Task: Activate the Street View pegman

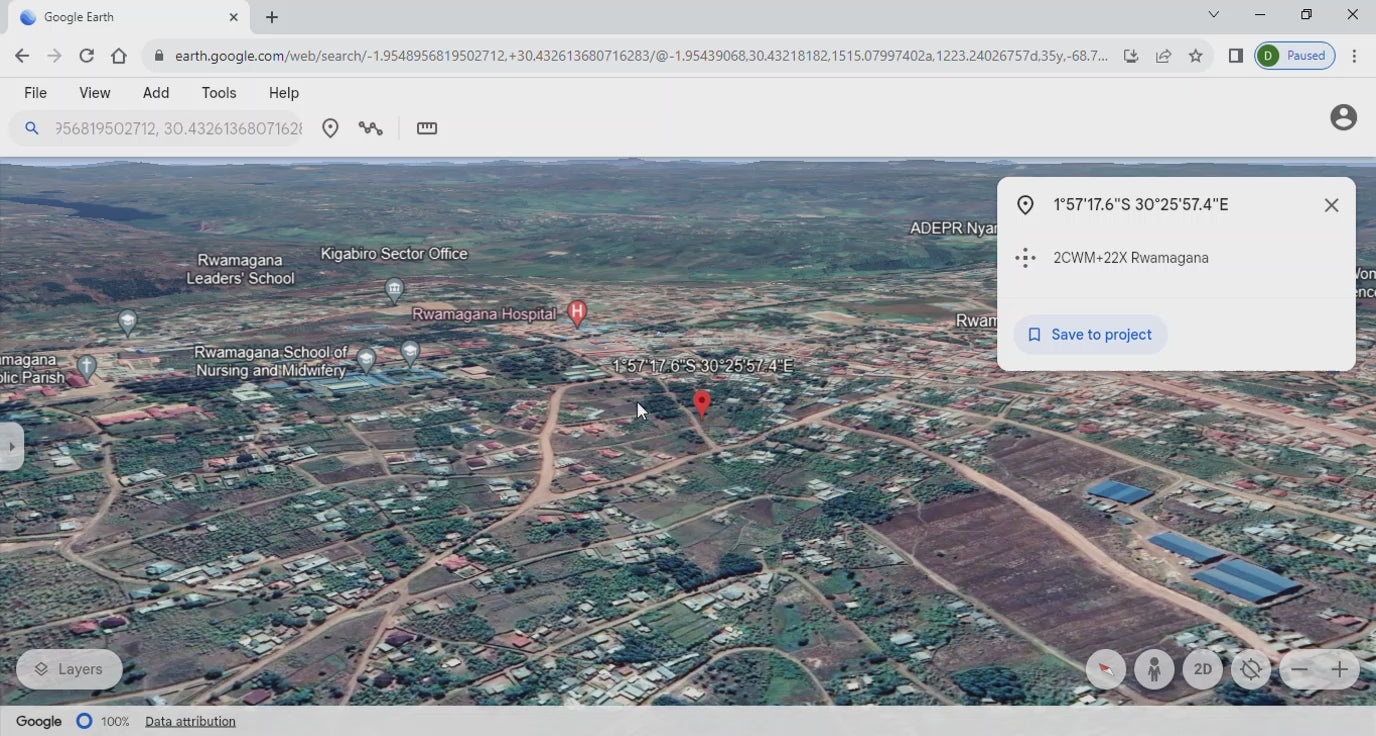Action: pos(1154,670)
